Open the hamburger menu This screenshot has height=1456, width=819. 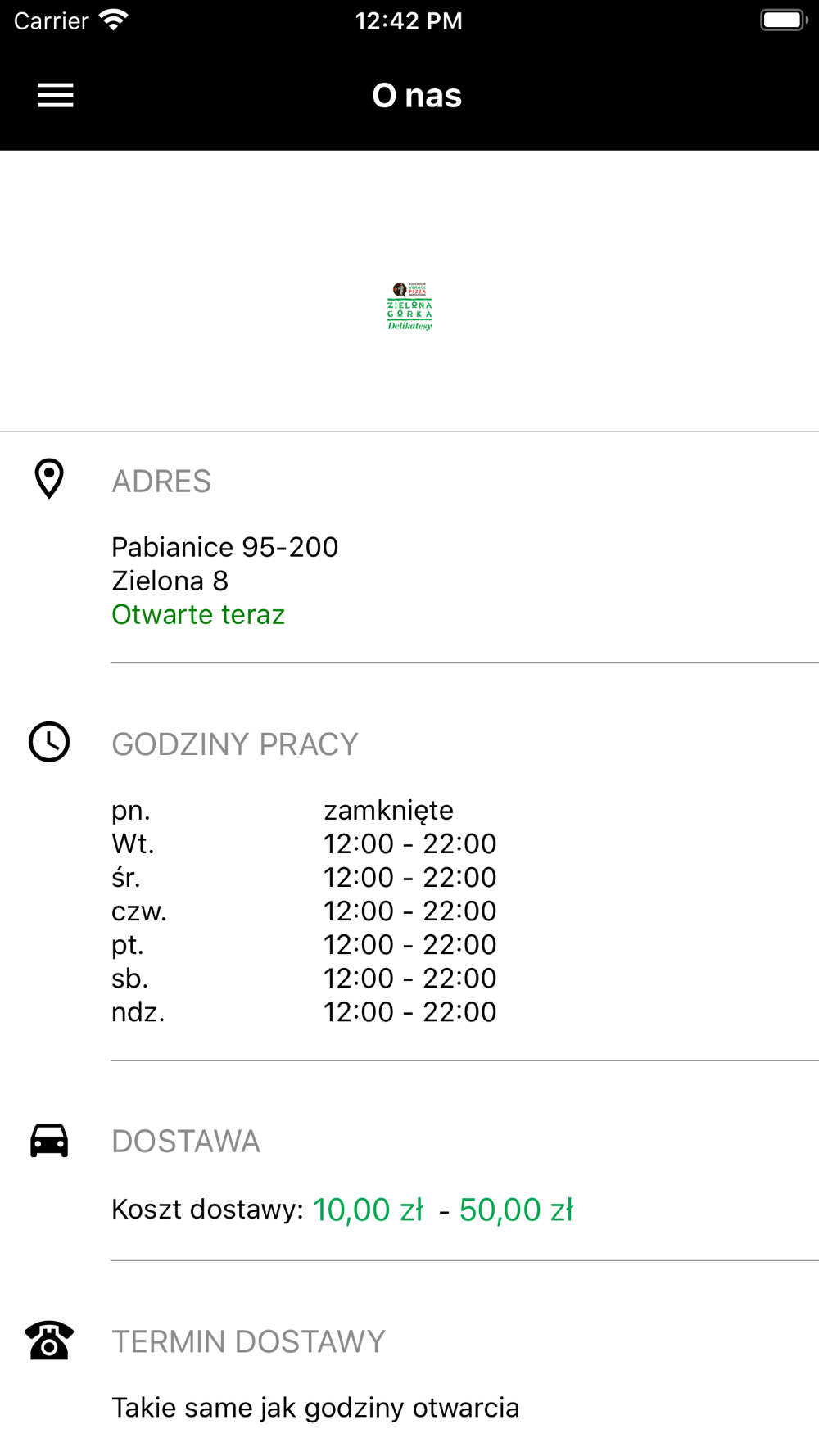[x=56, y=96]
